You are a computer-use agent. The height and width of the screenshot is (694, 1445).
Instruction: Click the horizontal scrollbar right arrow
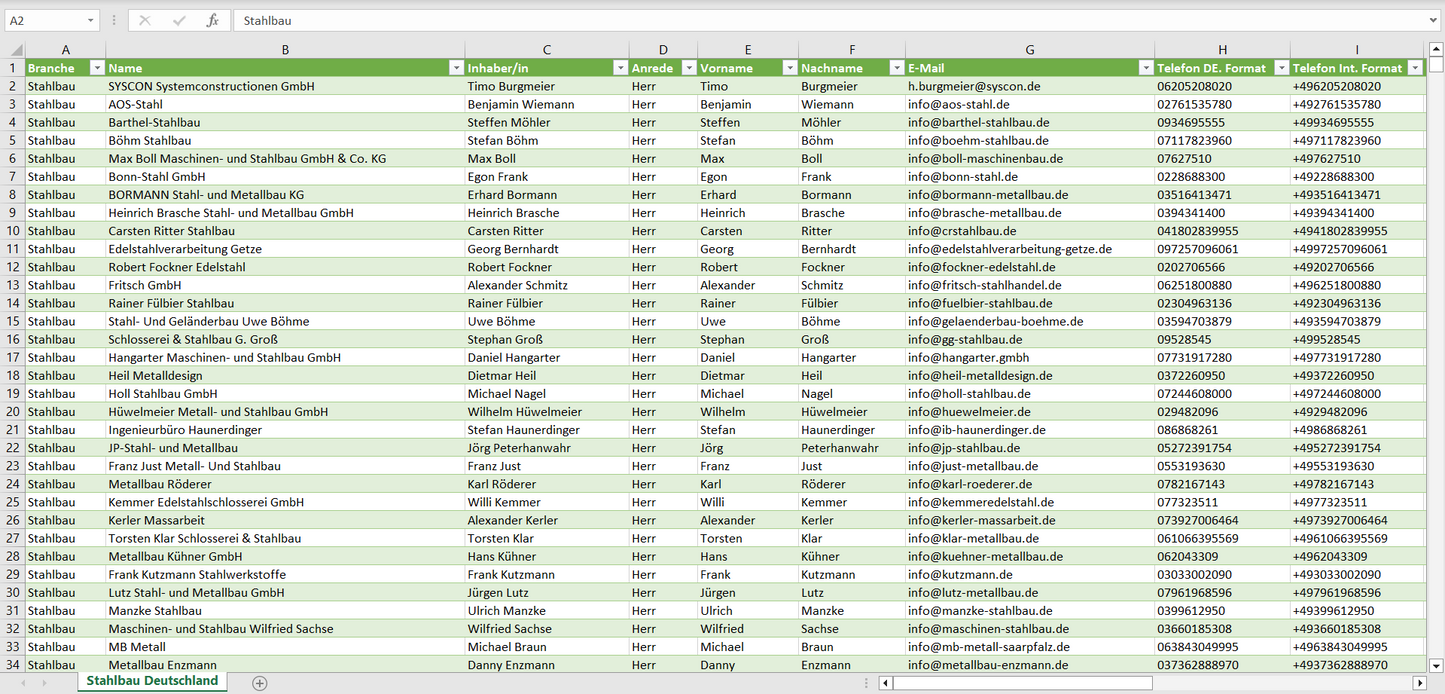tap(1419, 683)
